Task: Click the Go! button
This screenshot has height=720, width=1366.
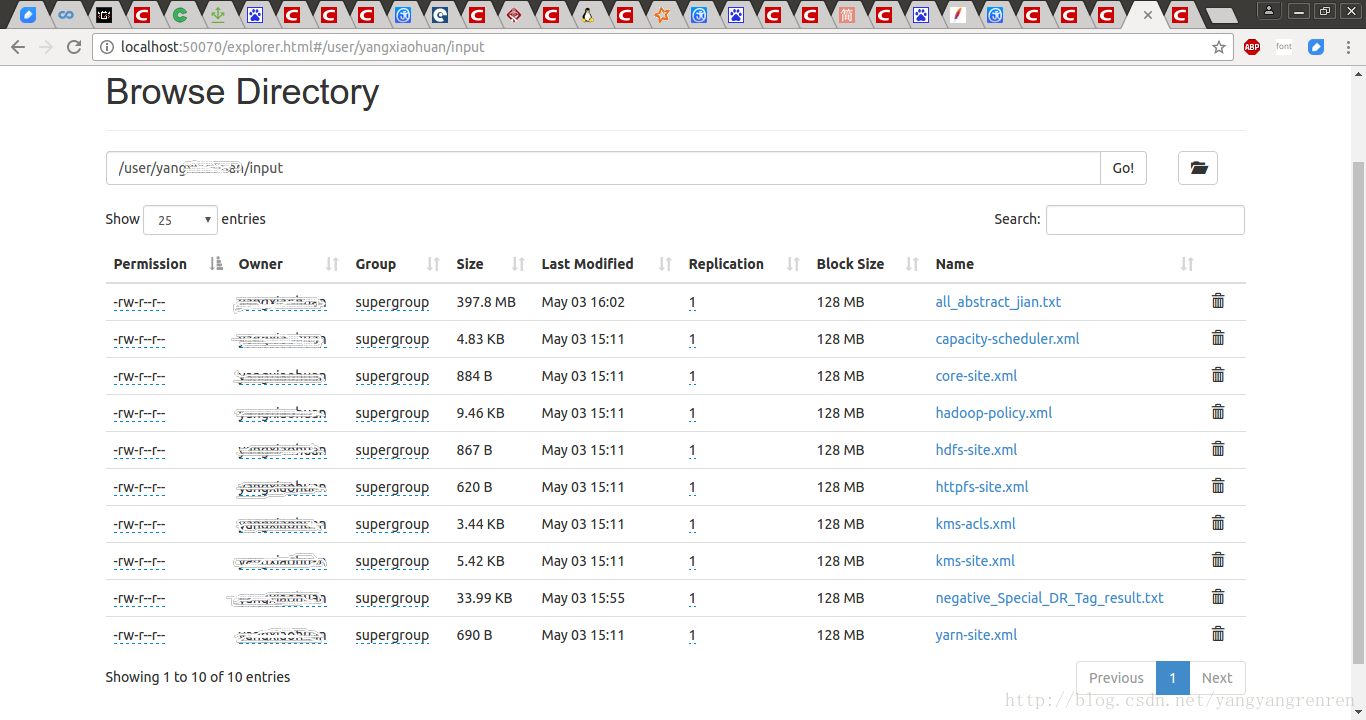Action: tap(1123, 168)
